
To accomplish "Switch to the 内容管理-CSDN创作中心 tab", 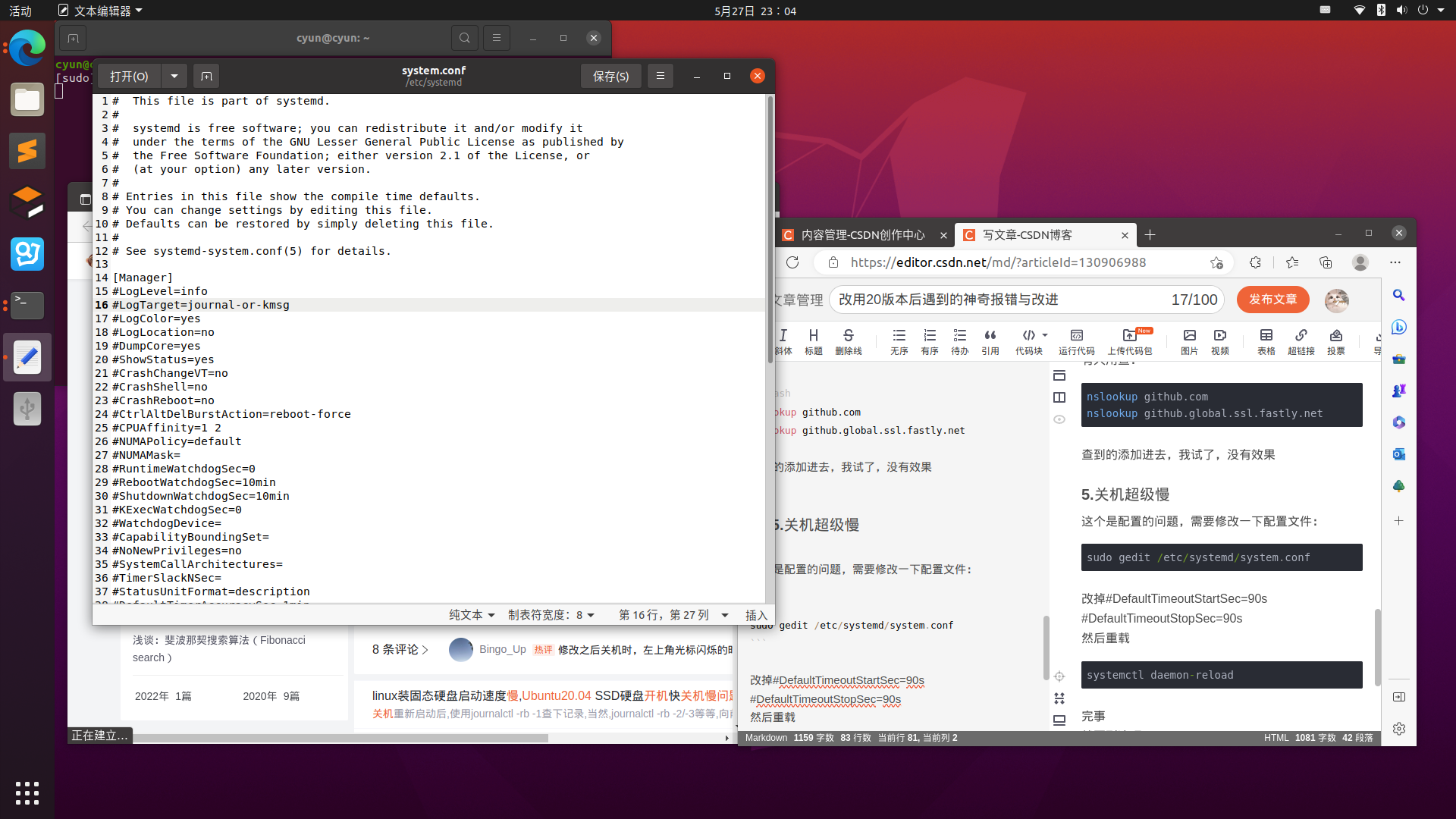I will click(862, 235).
